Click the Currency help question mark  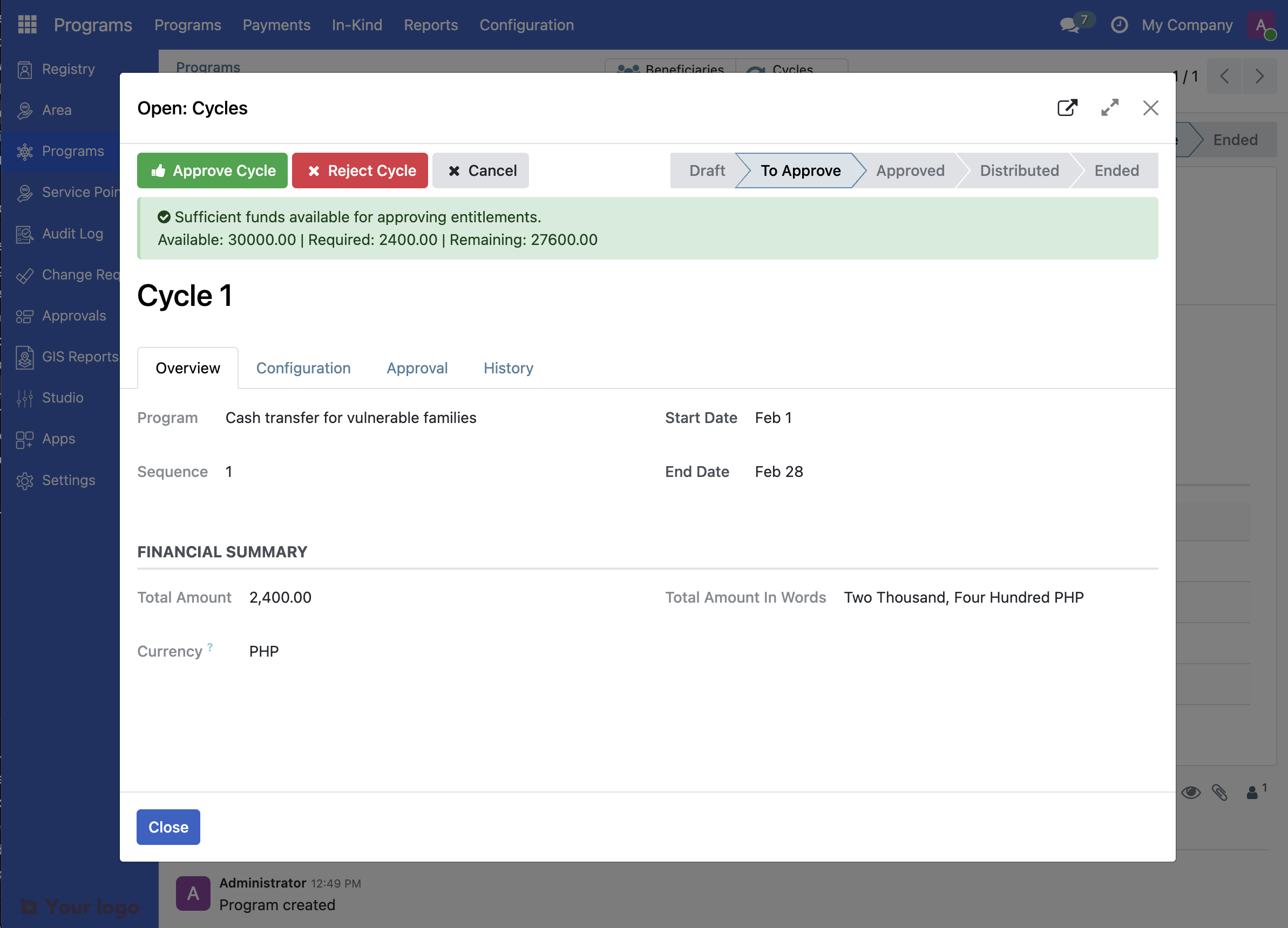pyautogui.click(x=210, y=646)
